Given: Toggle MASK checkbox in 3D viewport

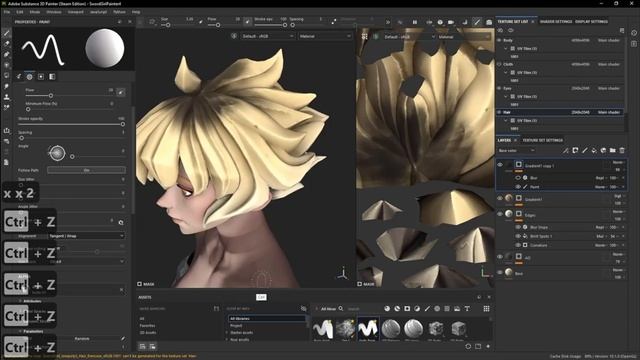Looking at the screenshot, I should (x=140, y=284).
